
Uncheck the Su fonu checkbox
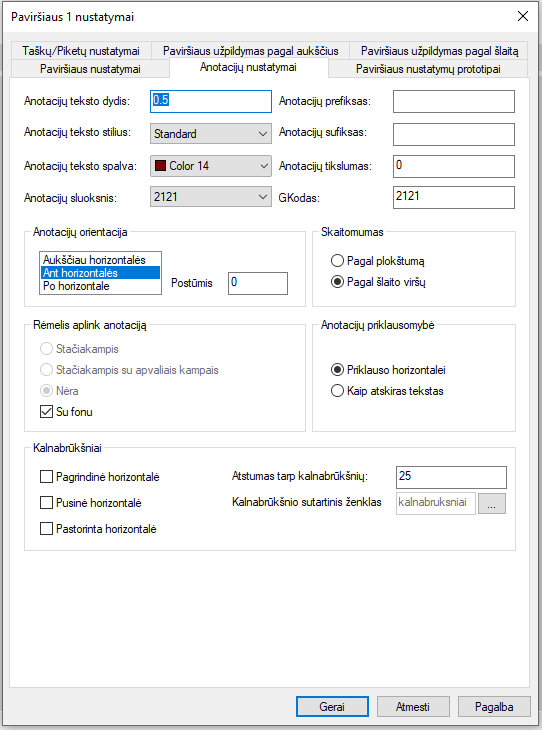click(46, 412)
